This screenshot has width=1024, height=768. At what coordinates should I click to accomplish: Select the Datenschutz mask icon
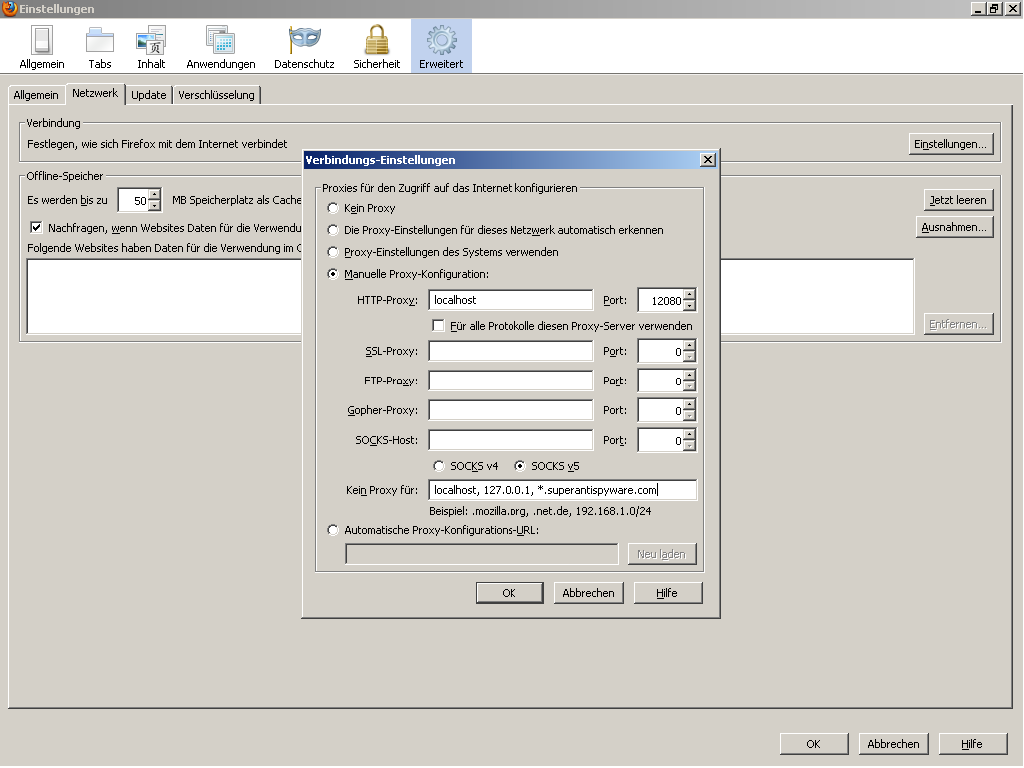pyautogui.click(x=304, y=47)
